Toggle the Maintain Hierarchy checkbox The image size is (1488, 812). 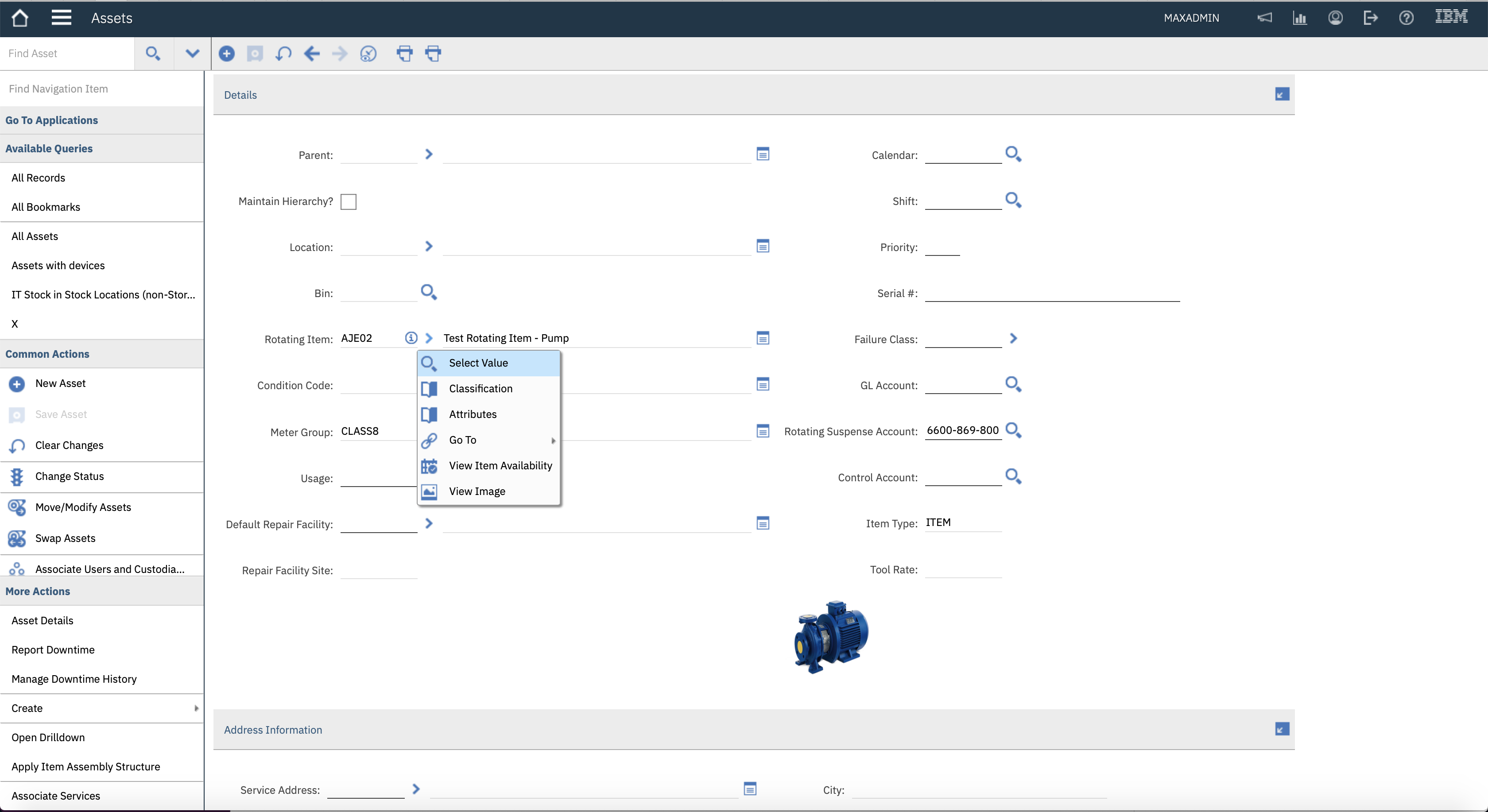[x=349, y=201]
